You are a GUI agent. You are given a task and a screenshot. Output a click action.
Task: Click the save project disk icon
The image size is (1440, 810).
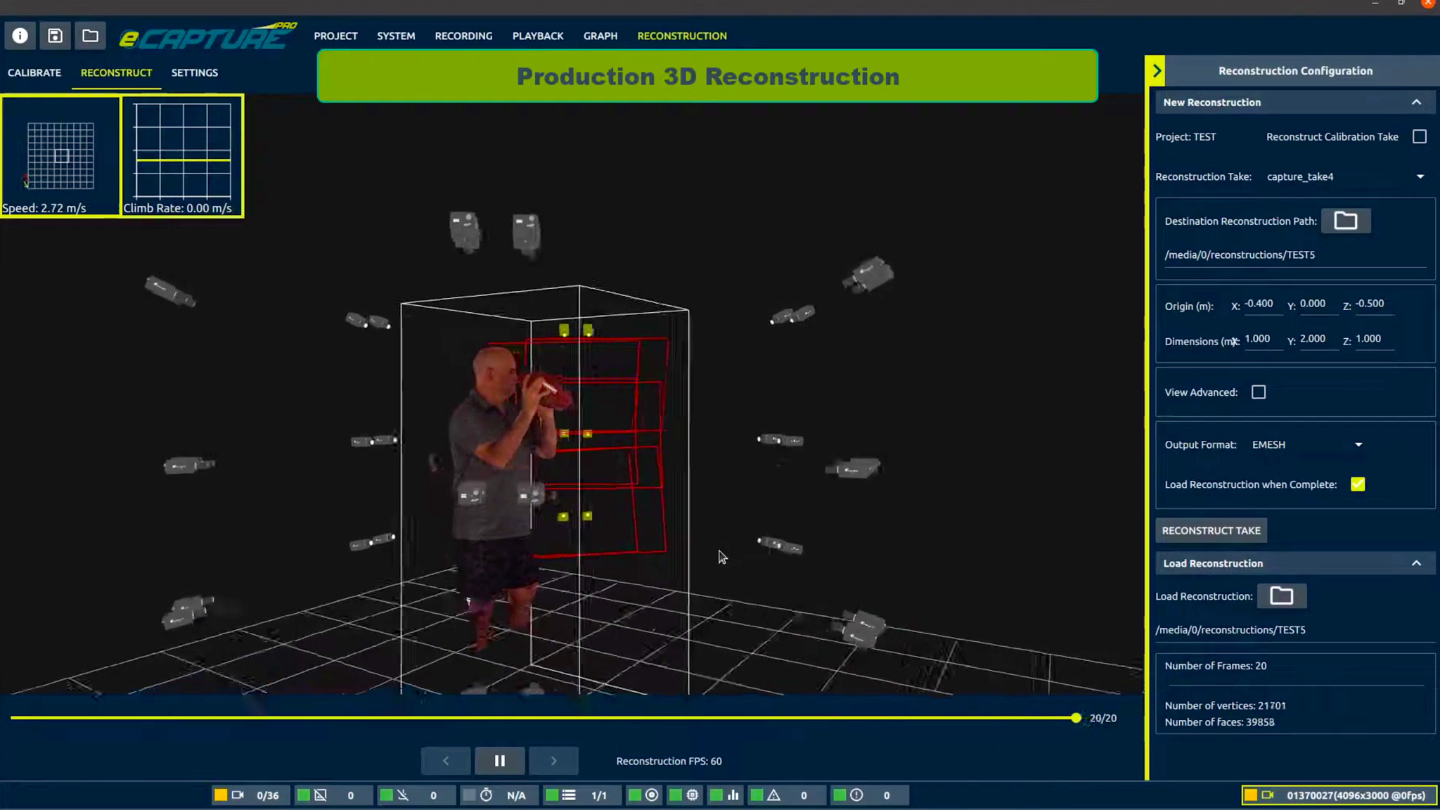[55, 36]
